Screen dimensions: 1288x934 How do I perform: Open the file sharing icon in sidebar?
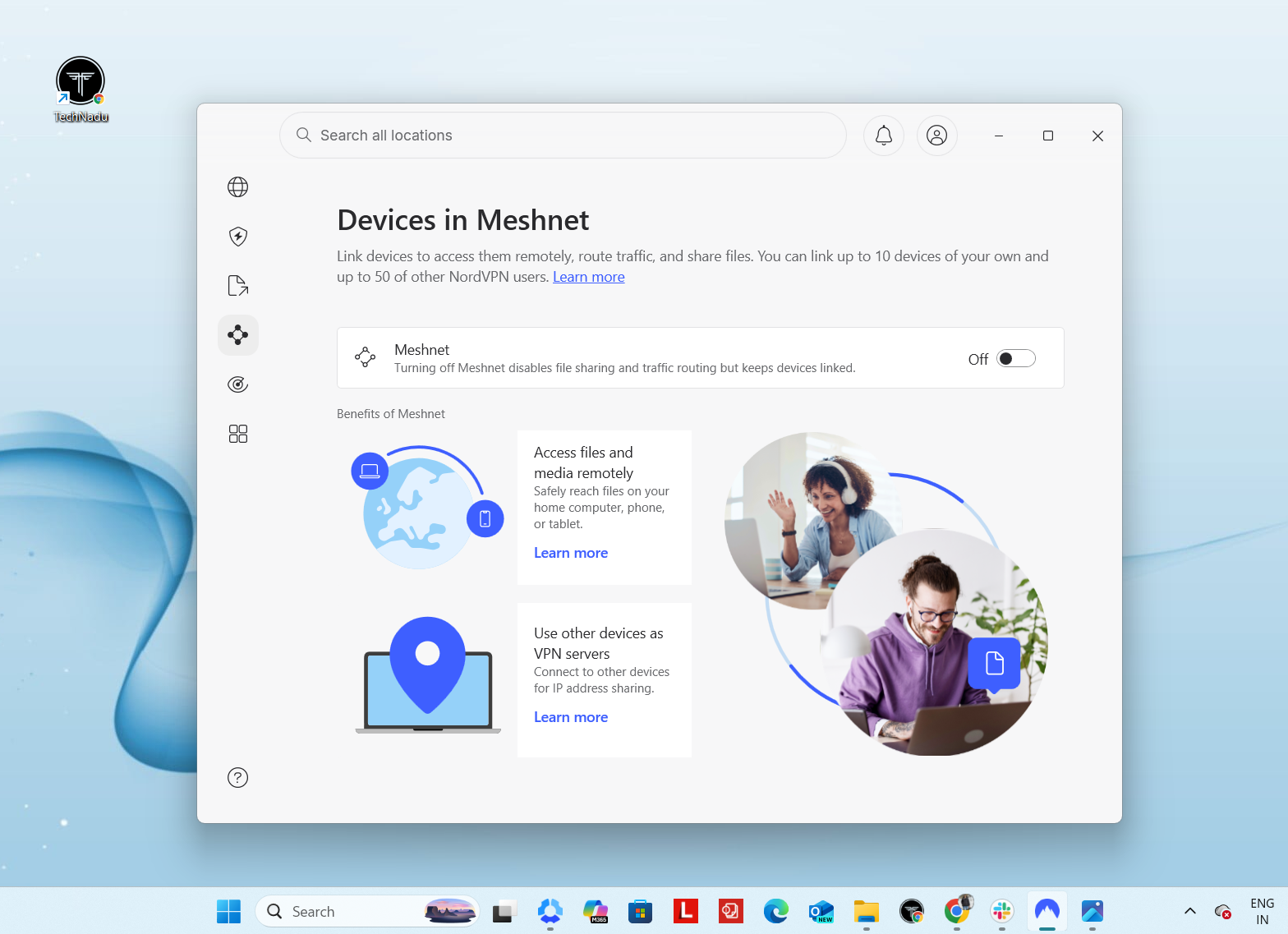click(x=238, y=286)
